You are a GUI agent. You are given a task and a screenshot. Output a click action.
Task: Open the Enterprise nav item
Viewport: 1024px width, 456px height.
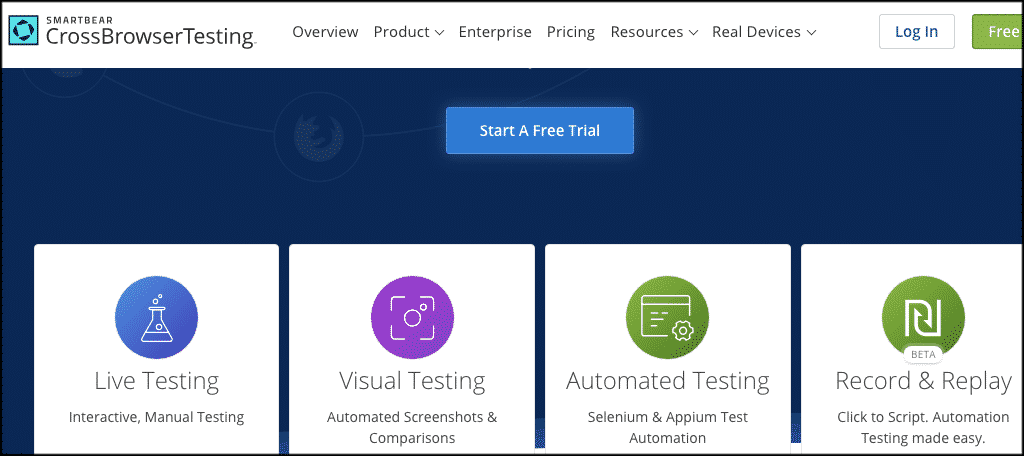(495, 32)
